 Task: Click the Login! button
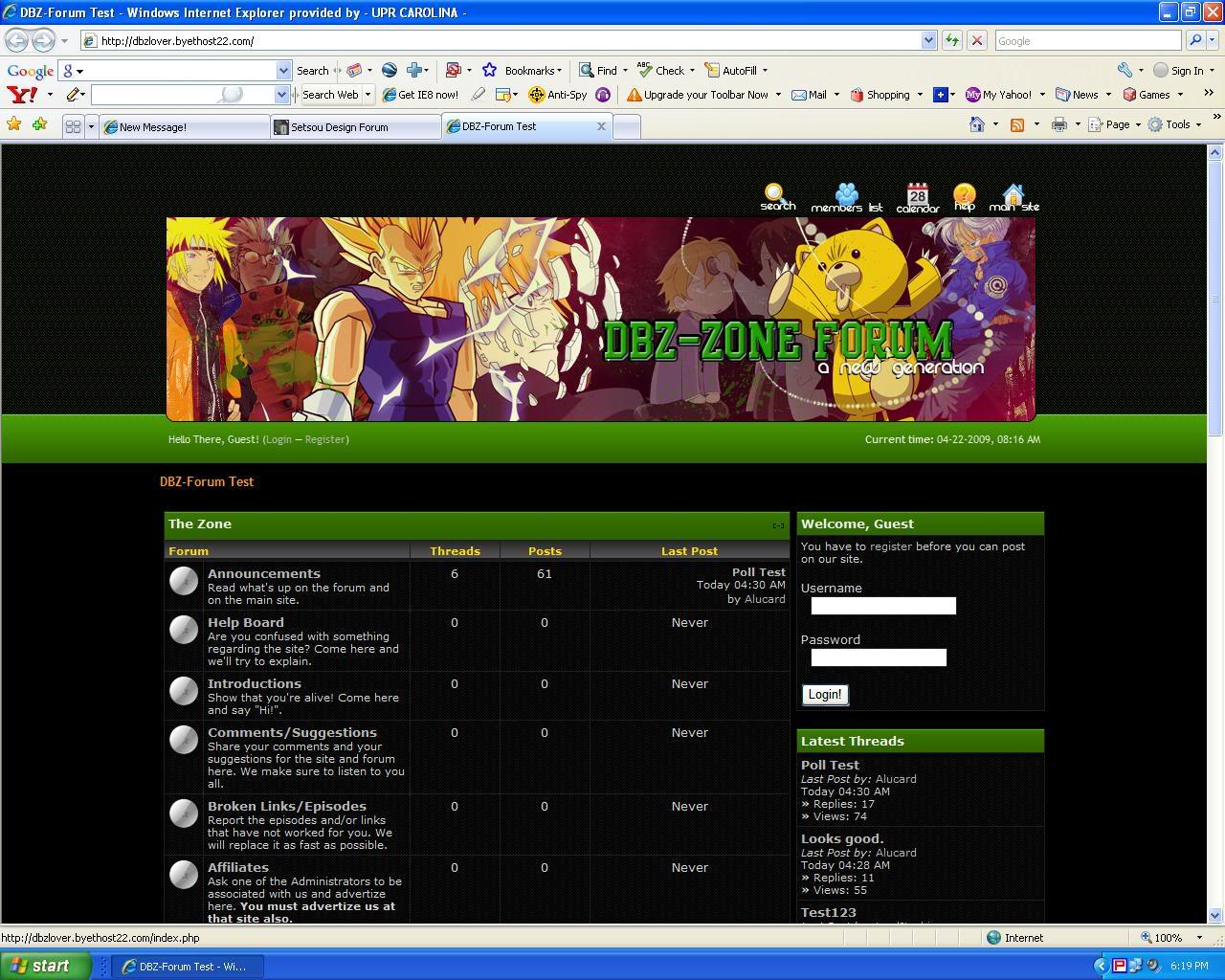pos(825,695)
